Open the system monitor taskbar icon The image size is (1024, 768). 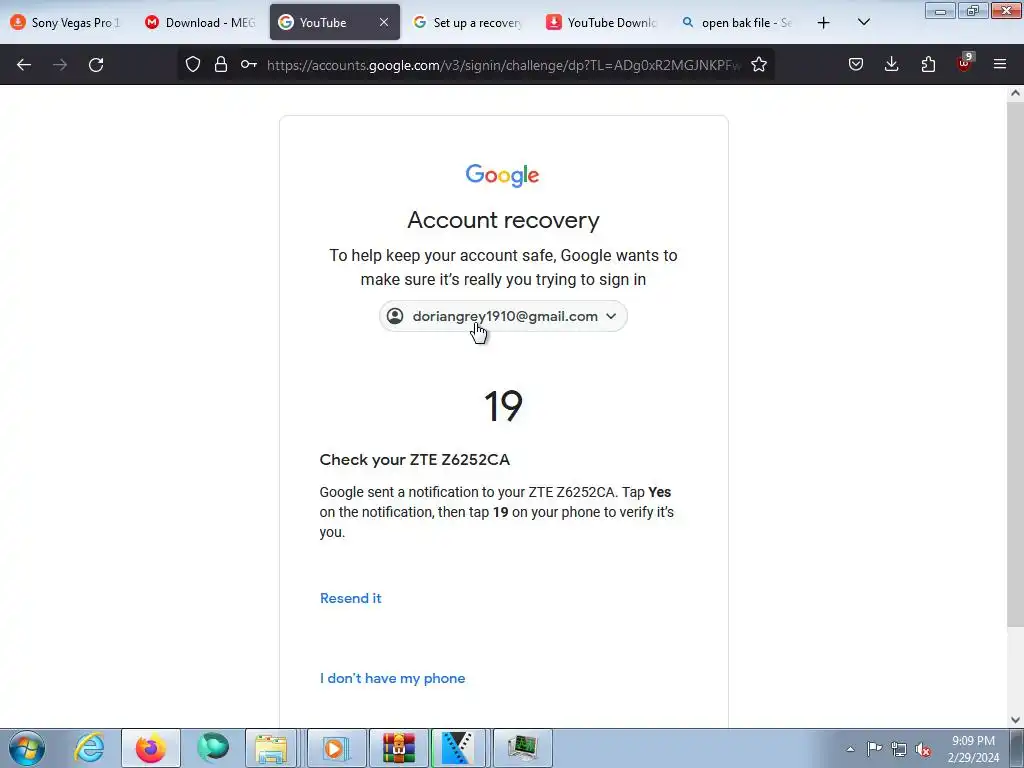pos(522,748)
